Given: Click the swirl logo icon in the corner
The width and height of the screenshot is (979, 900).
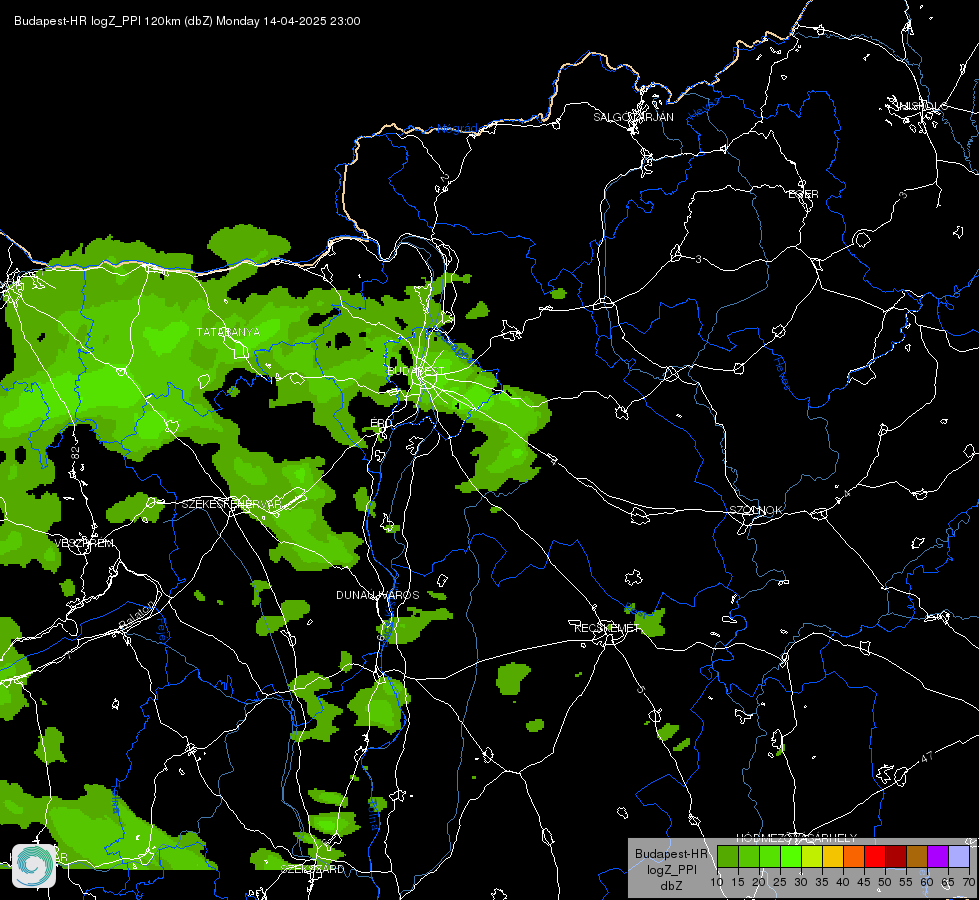Looking at the screenshot, I should click(34, 866).
